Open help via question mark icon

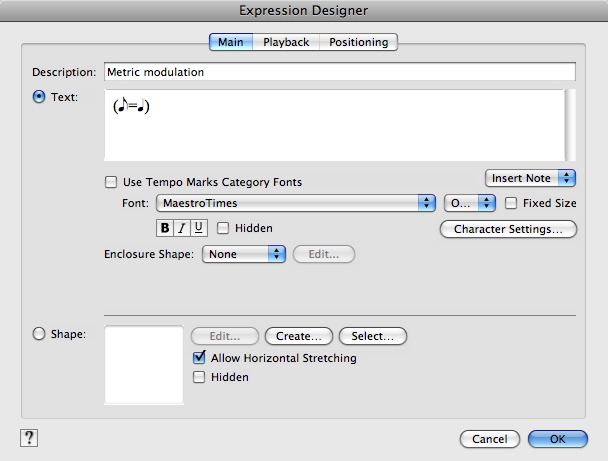29,438
